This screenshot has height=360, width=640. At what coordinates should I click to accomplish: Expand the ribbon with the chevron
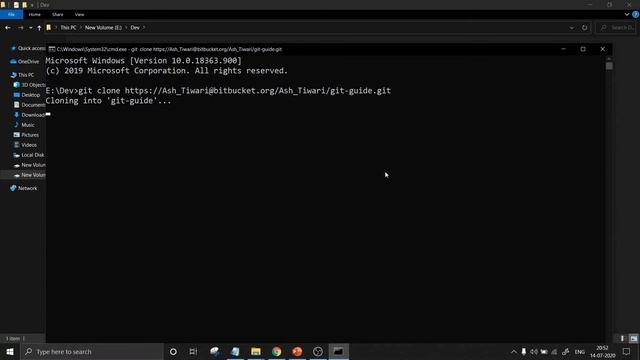(627, 14)
